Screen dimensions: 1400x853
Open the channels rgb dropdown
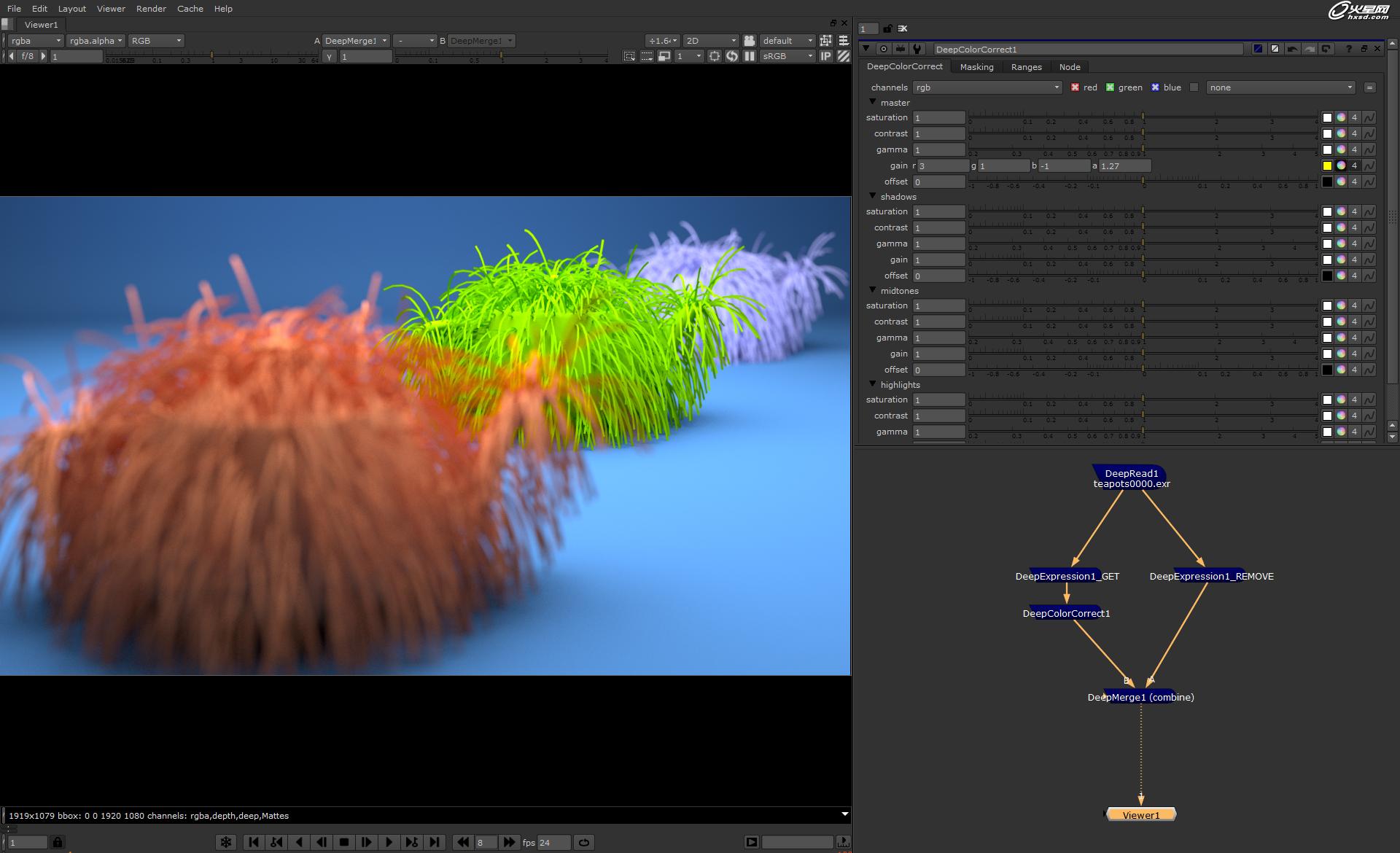click(x=987, y=87)
